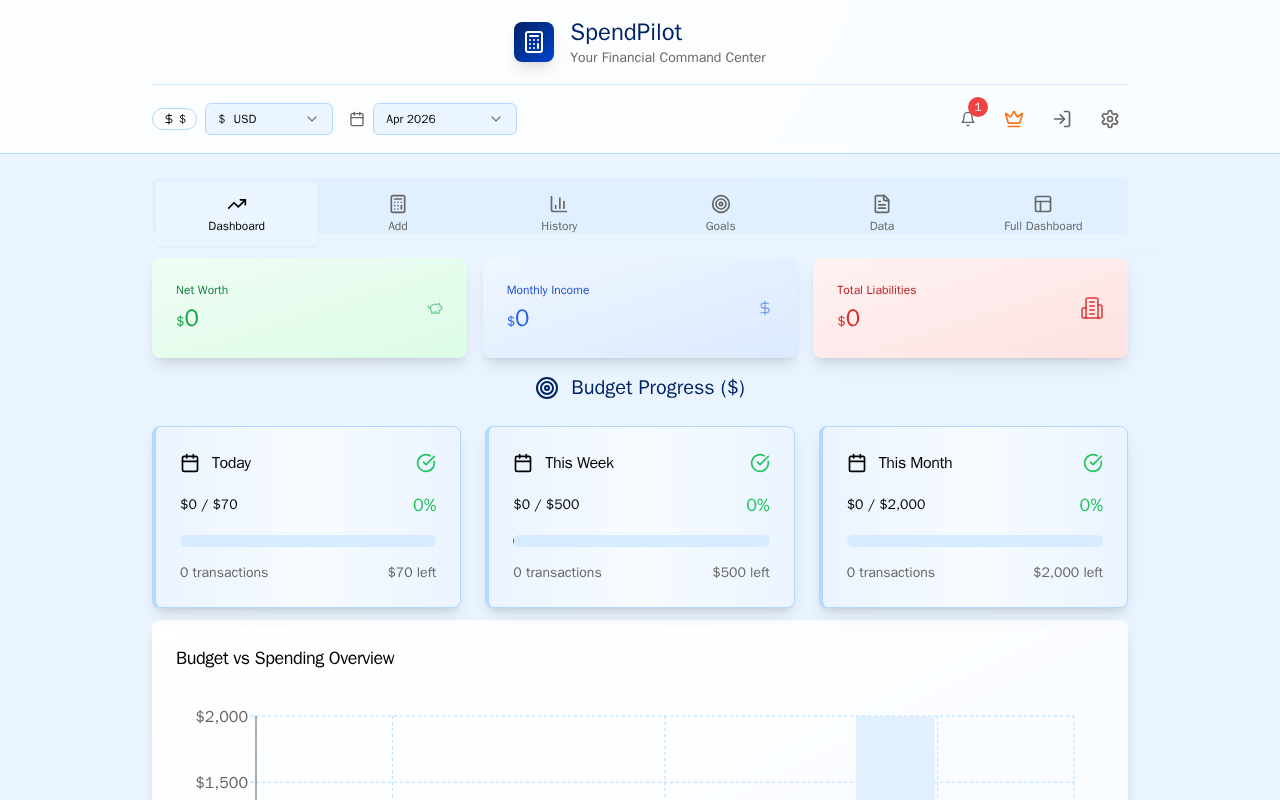Click the This Month progress bar

[975, 541]
